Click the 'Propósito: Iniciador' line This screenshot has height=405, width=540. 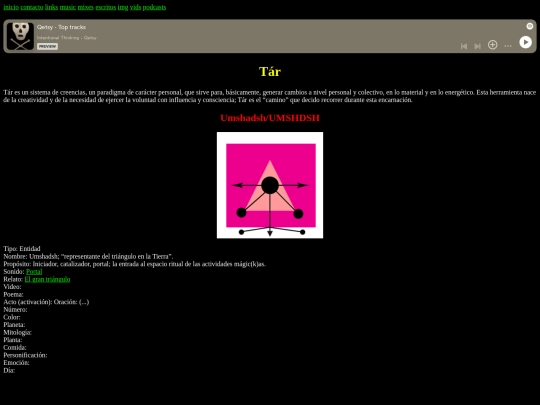point(135,264)
